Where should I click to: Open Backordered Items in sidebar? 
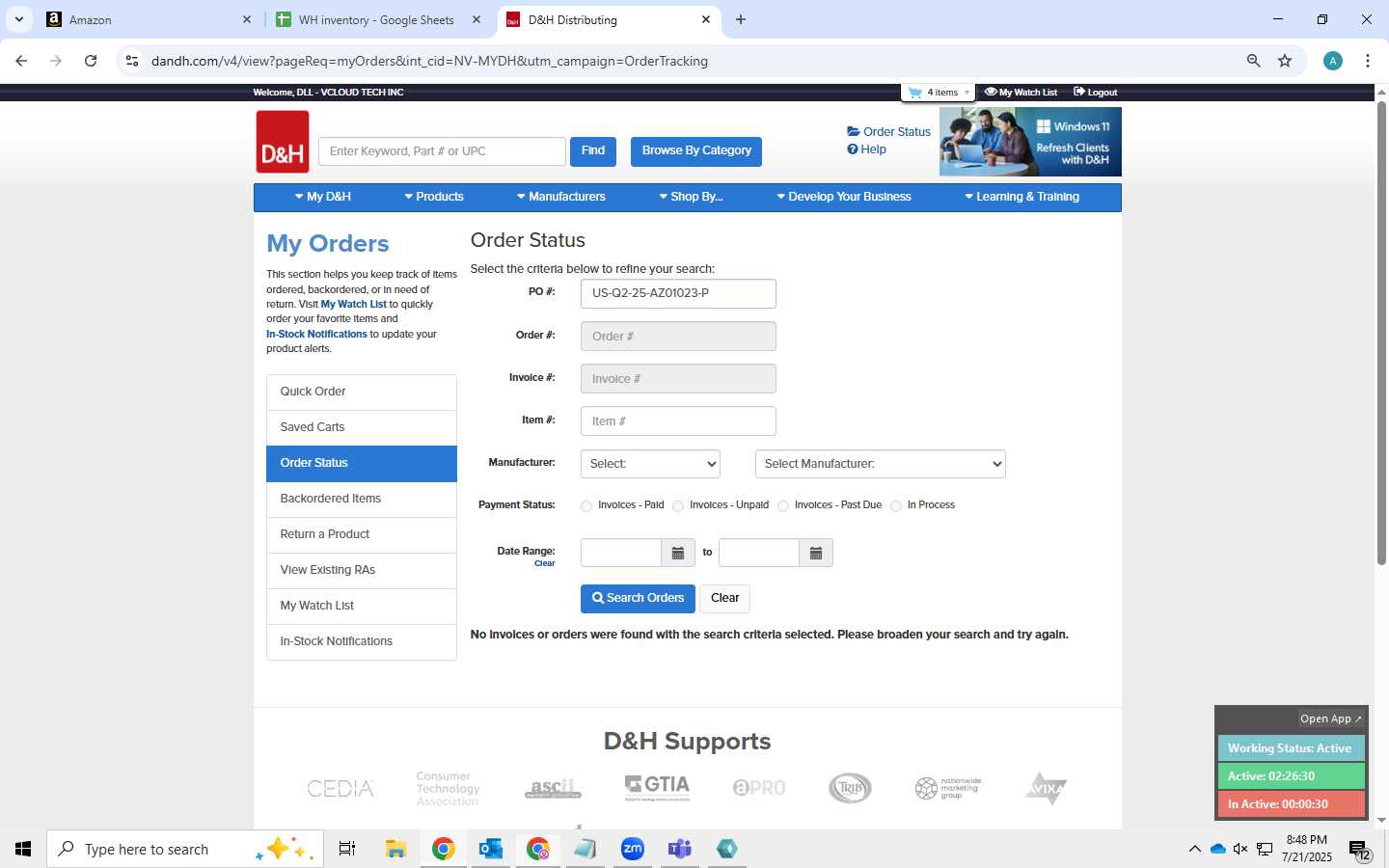[x=362, y=499]
